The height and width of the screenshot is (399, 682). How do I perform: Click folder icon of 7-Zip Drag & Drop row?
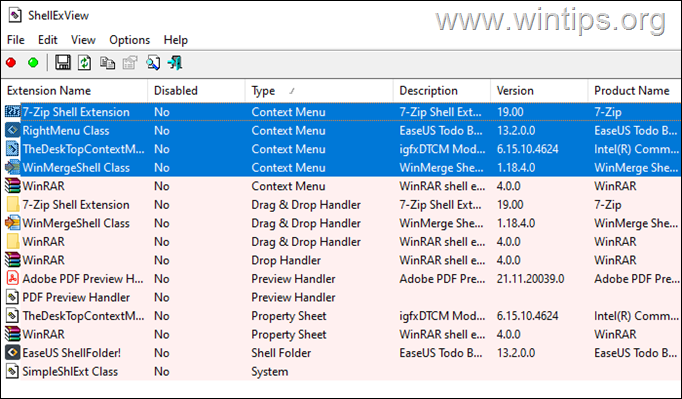pyautogui.click(x=13, y=205)
